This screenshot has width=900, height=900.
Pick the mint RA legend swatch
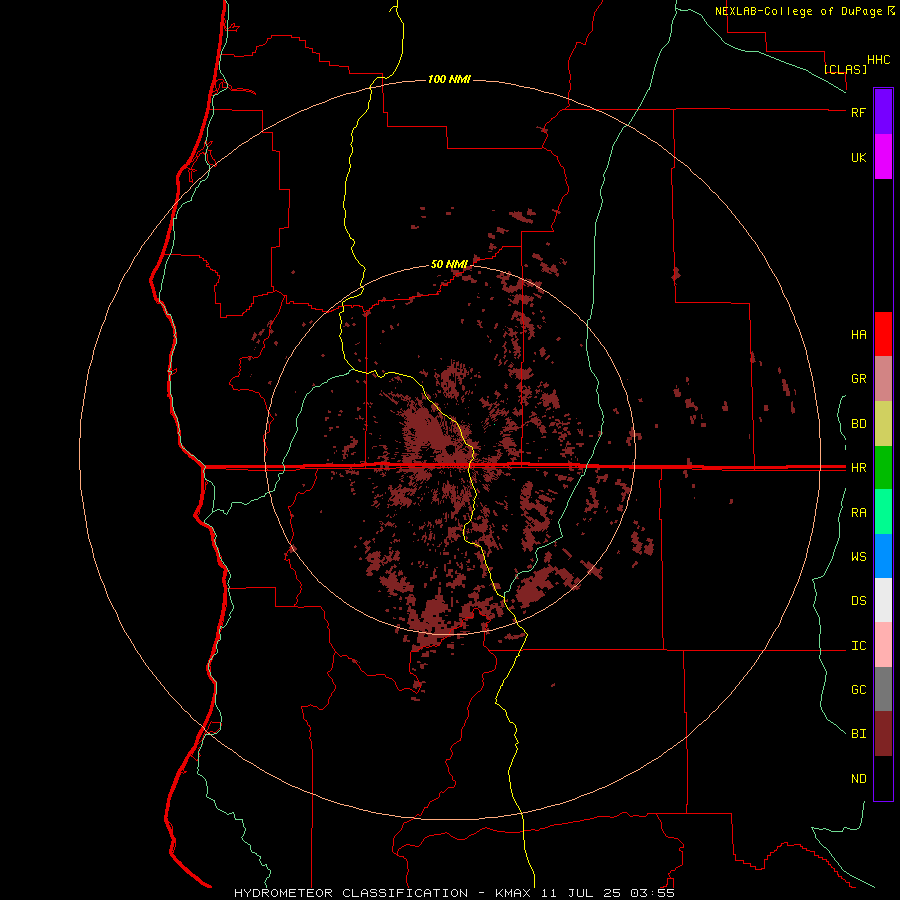point(883,512)
